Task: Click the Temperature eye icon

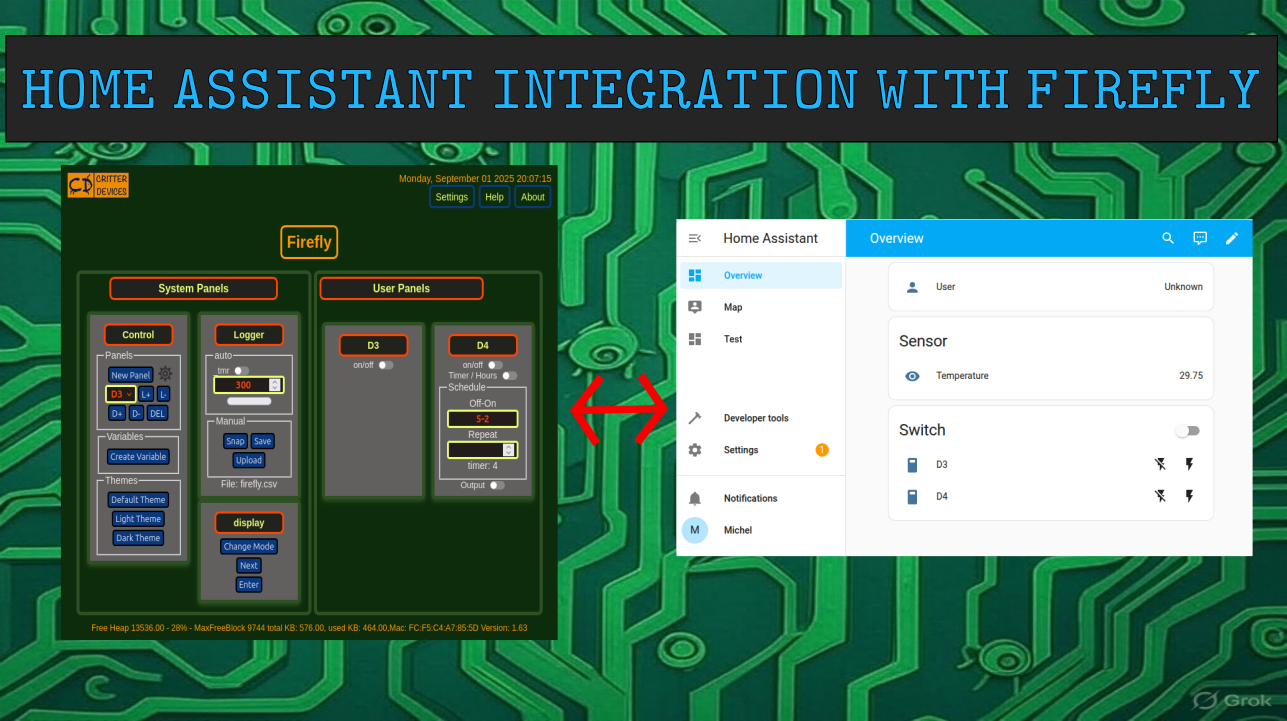Action: 912,376
